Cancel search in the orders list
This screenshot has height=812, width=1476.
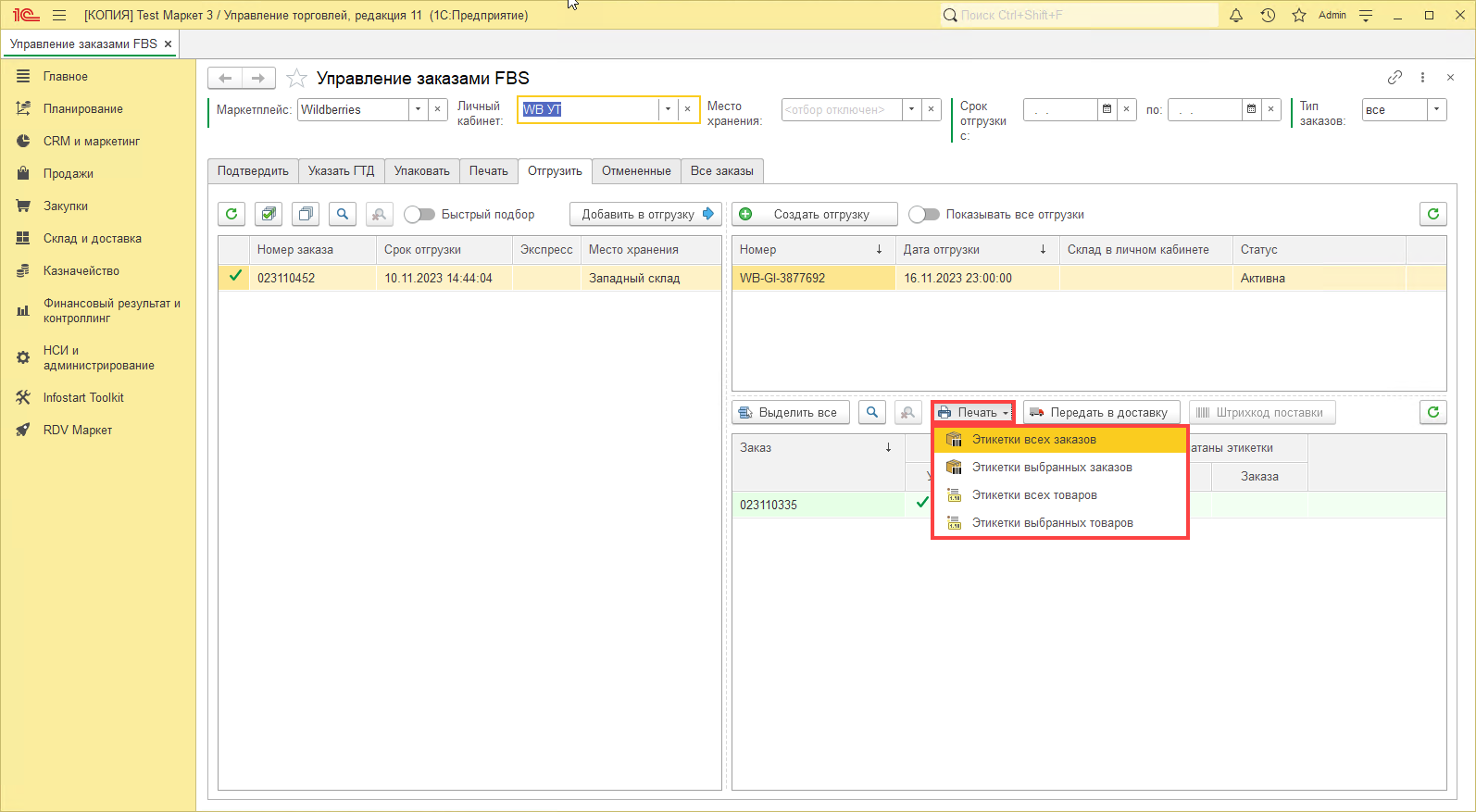(380, 214)
